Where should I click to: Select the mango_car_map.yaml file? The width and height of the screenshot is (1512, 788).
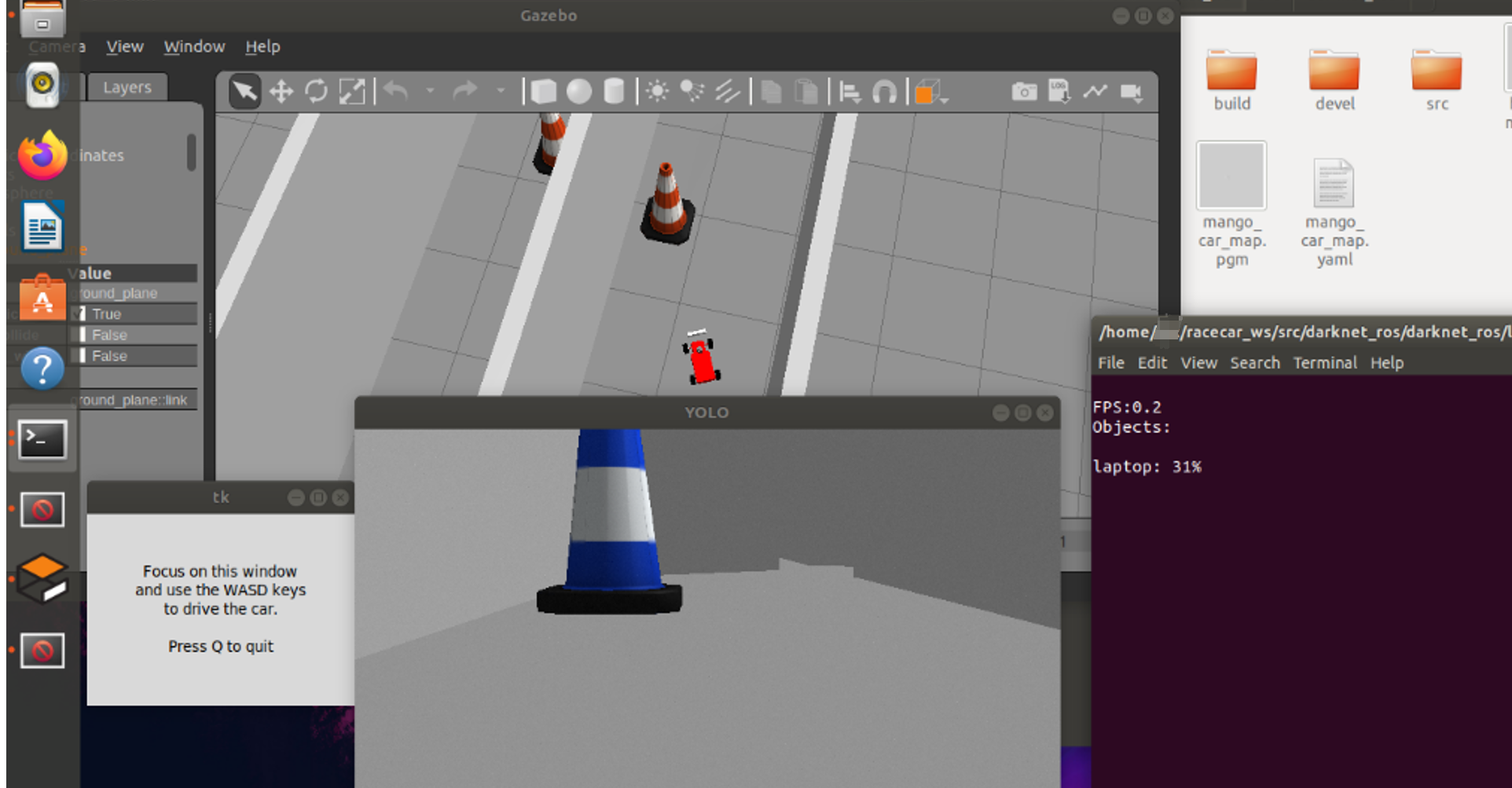pyautogui.click(x=1334, y=212)
